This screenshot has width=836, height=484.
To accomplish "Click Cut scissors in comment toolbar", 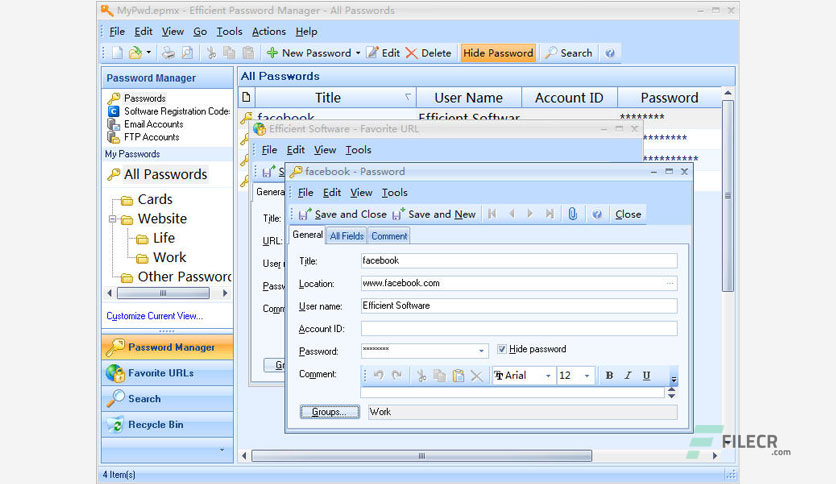I will [421, 376].
